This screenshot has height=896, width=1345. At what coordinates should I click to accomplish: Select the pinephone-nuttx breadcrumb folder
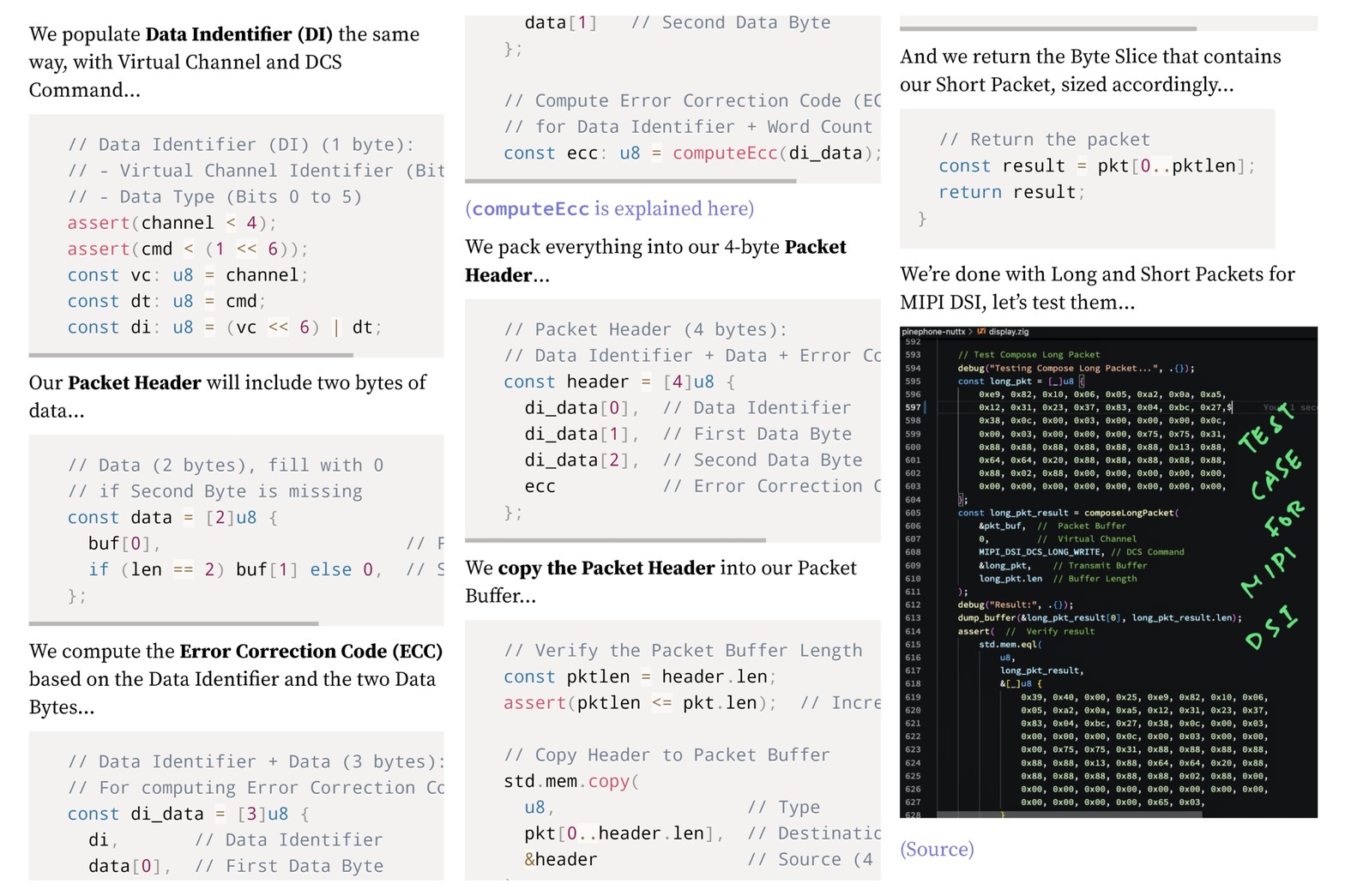tap(933, 332)
